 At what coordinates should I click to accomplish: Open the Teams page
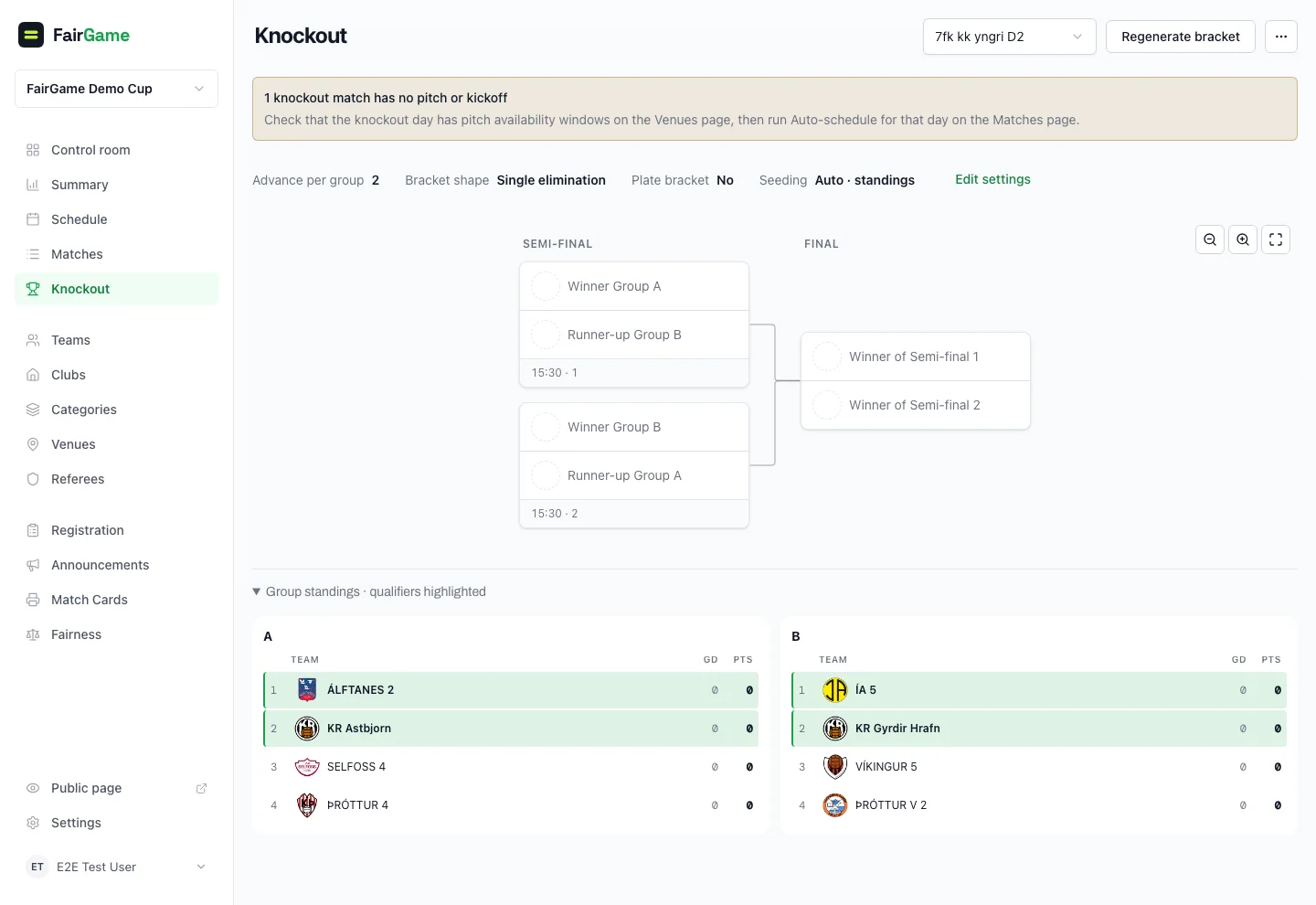click(x=116, y=340)
